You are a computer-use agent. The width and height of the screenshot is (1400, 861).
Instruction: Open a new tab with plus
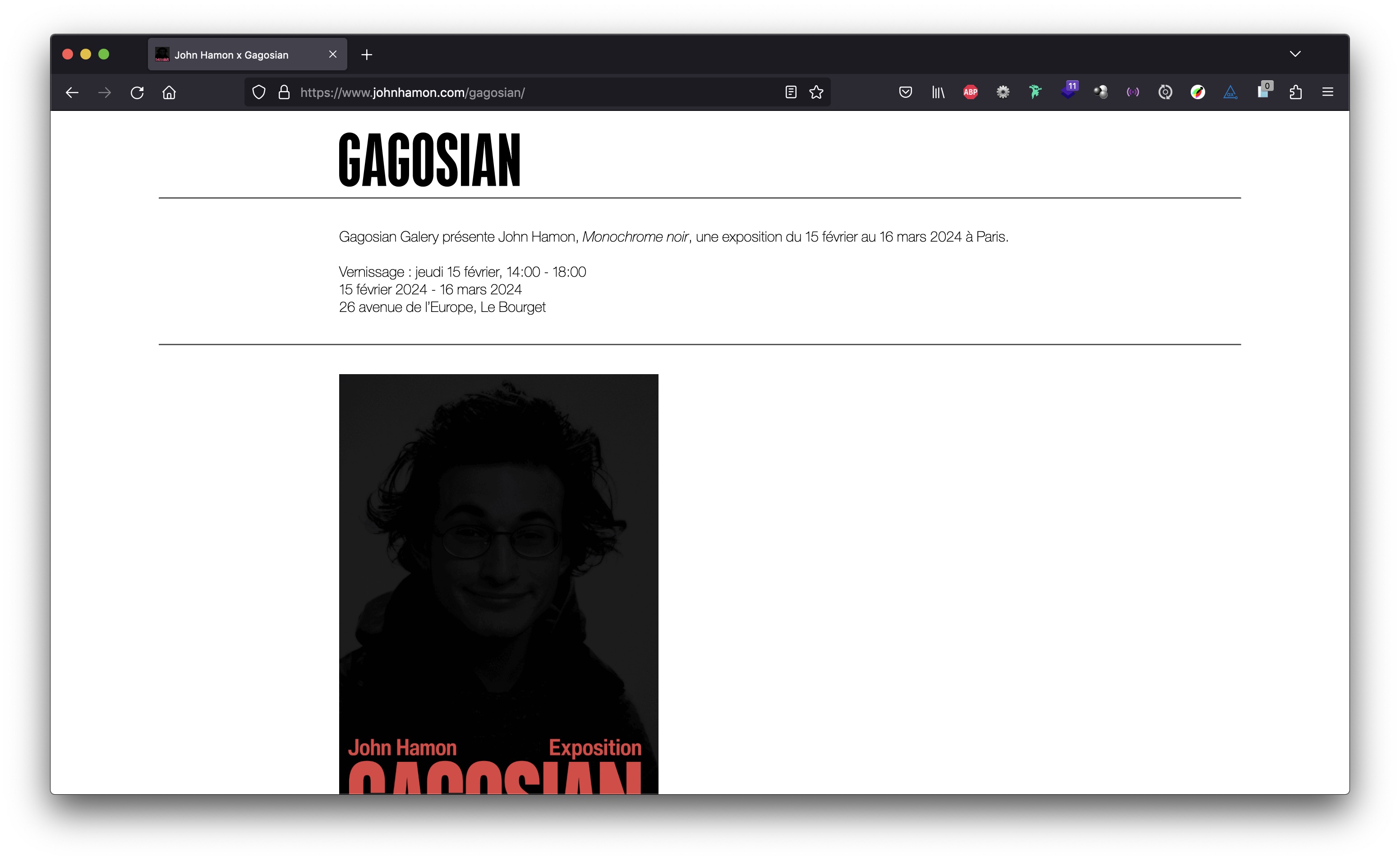[x=367, y=55]
